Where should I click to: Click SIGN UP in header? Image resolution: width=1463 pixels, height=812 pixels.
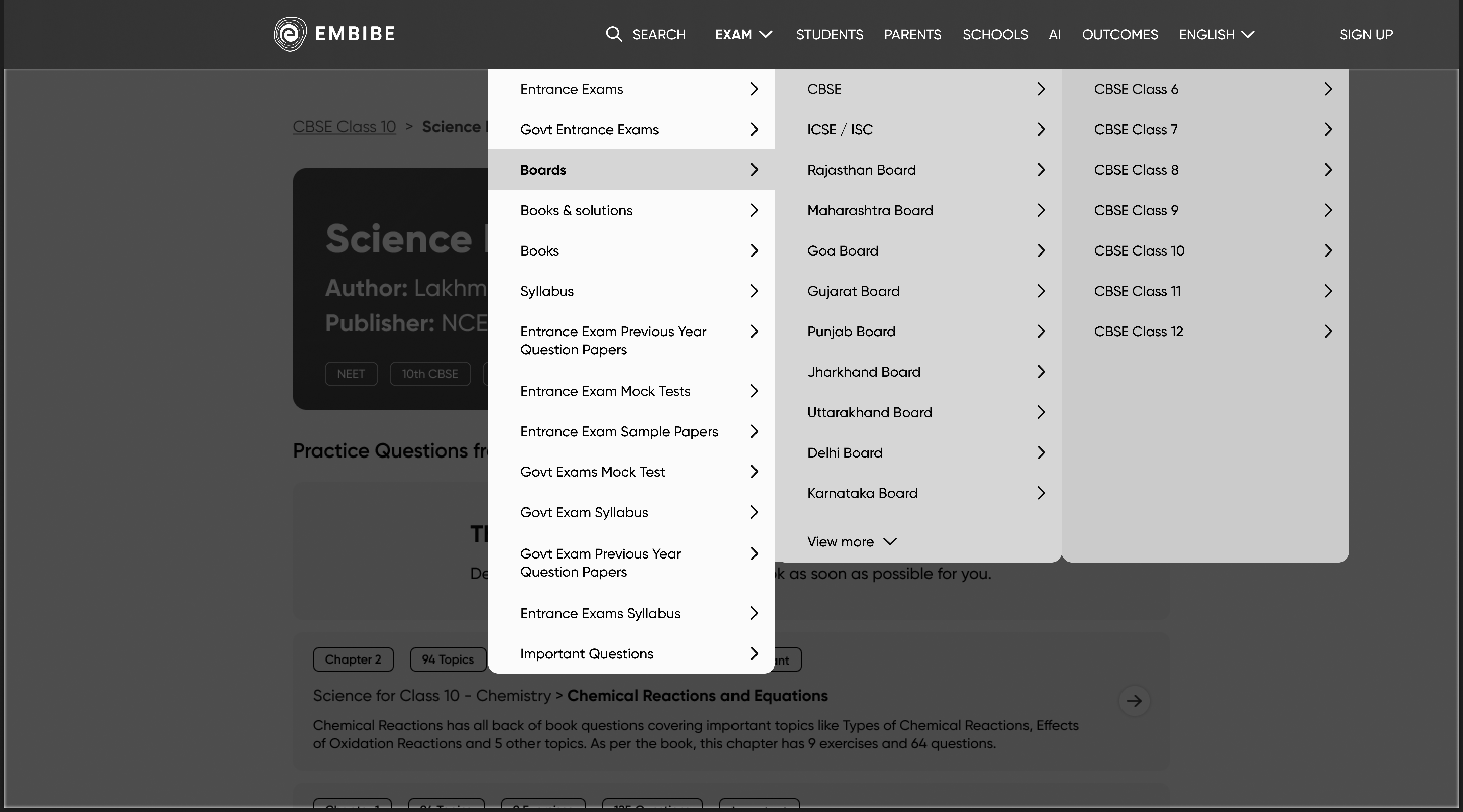click(x=1366, y=34)
